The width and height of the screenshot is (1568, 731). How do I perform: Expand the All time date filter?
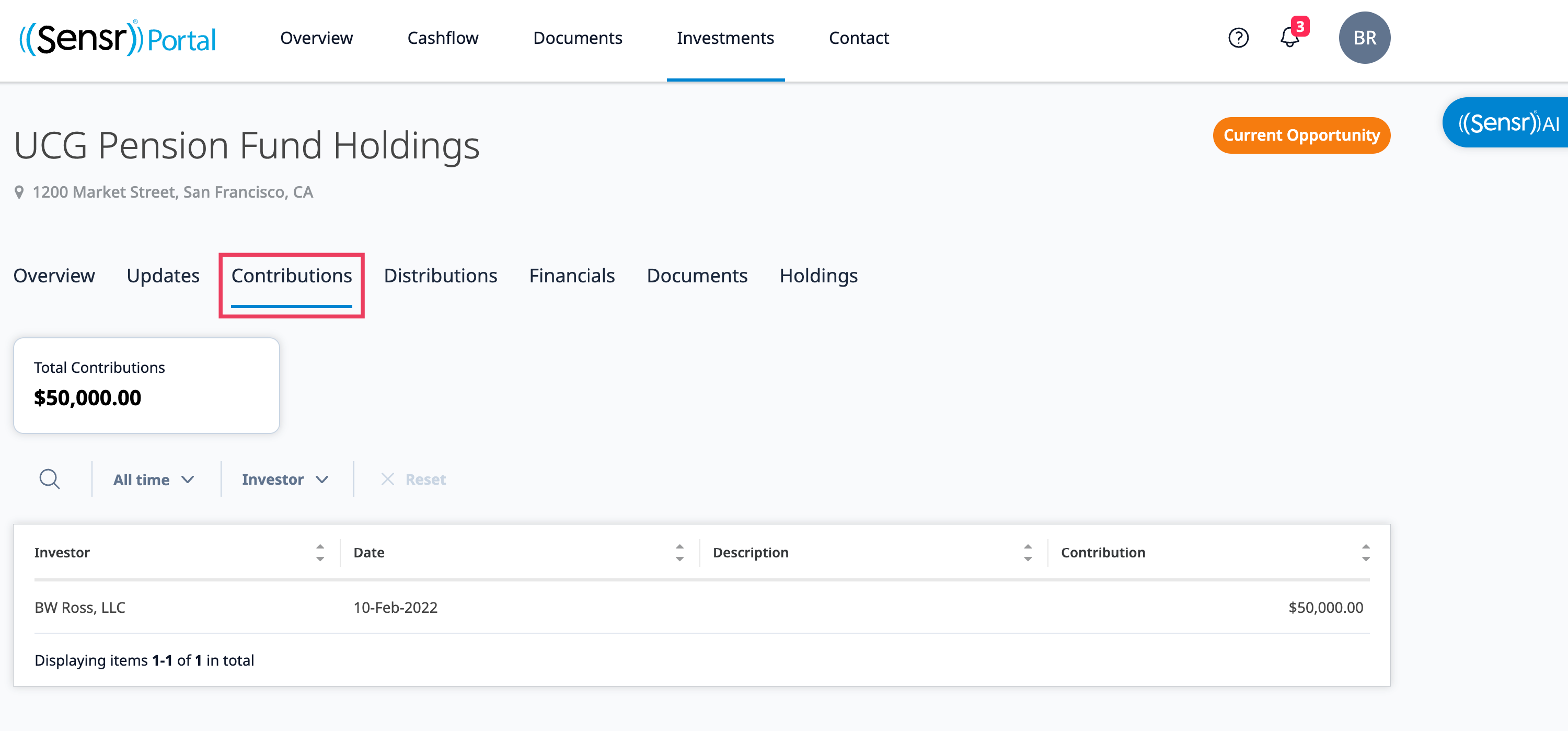pos(153,479)
